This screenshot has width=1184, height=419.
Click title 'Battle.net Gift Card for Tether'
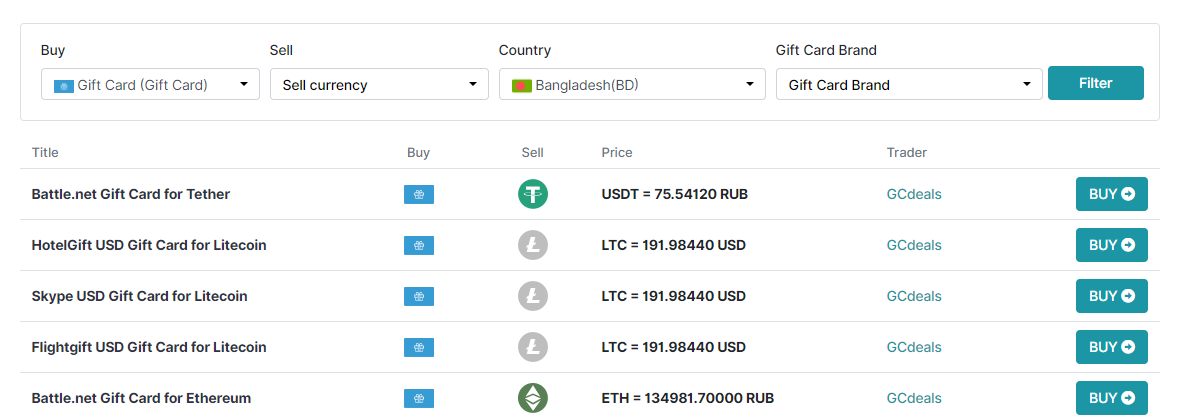[131, 194]
